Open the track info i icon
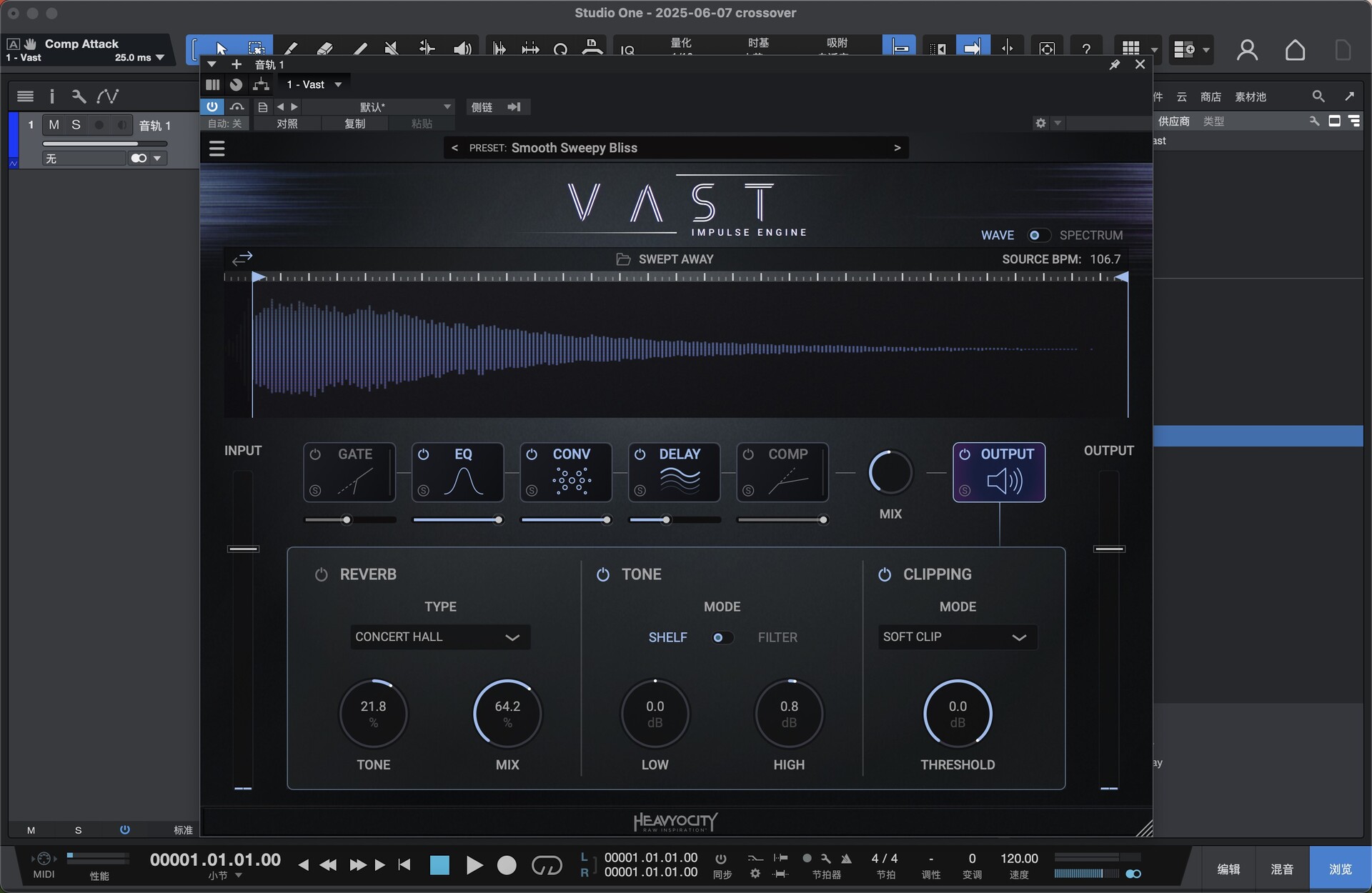This screenshot has width=1372, height=893. click(51, 96)
